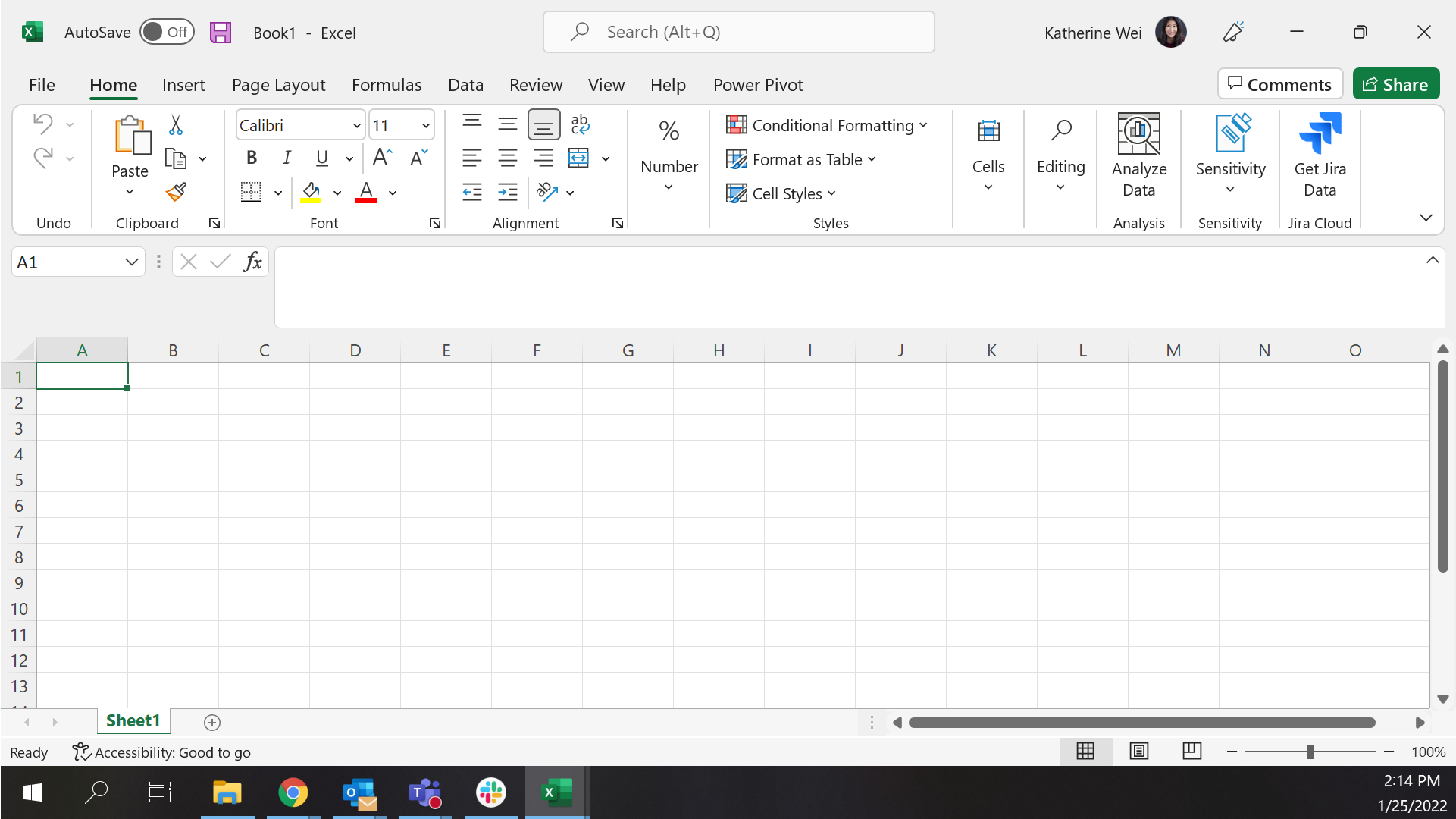
Task: Launch Outlook from the taskbar
Action: click(x=359, y=793)
